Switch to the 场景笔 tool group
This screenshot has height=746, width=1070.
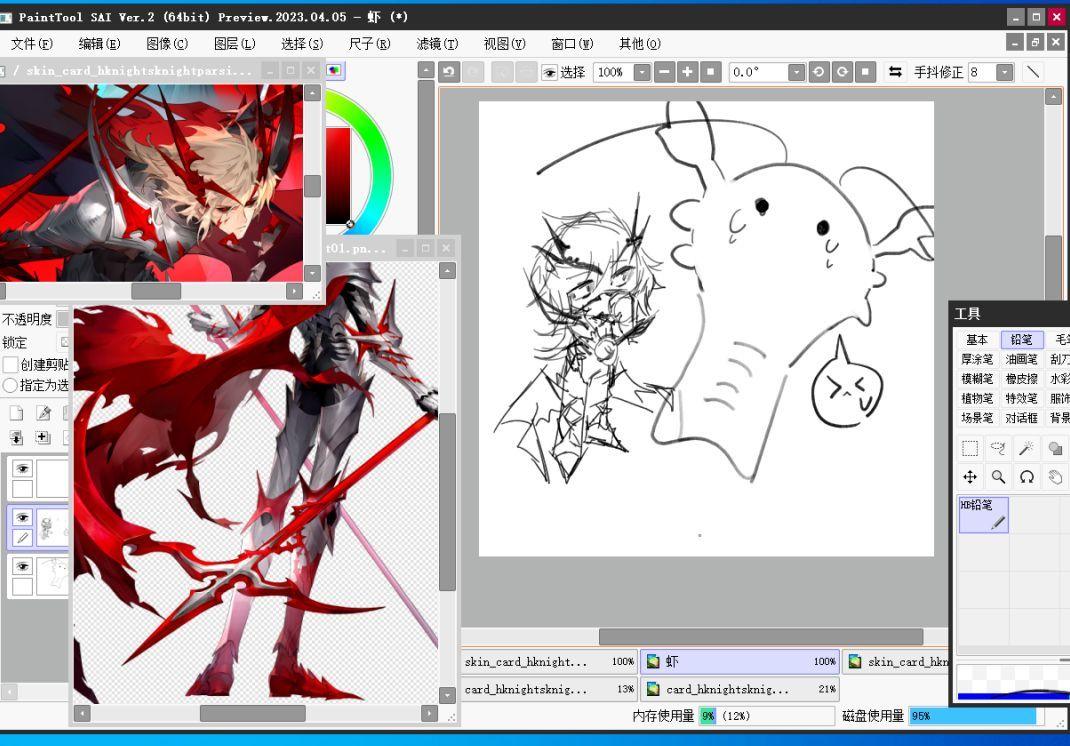click(977, 418)
